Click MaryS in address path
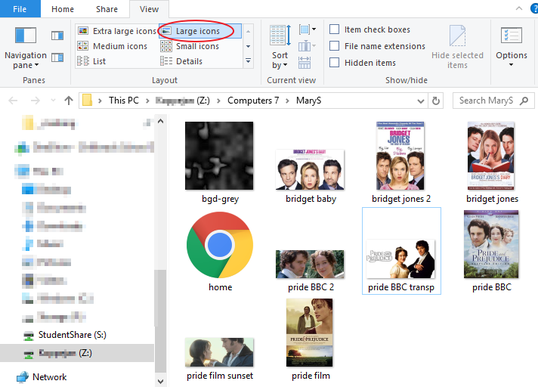Viewport: 538px width, 387px height. pyautogui.click(x=309, y=101)
